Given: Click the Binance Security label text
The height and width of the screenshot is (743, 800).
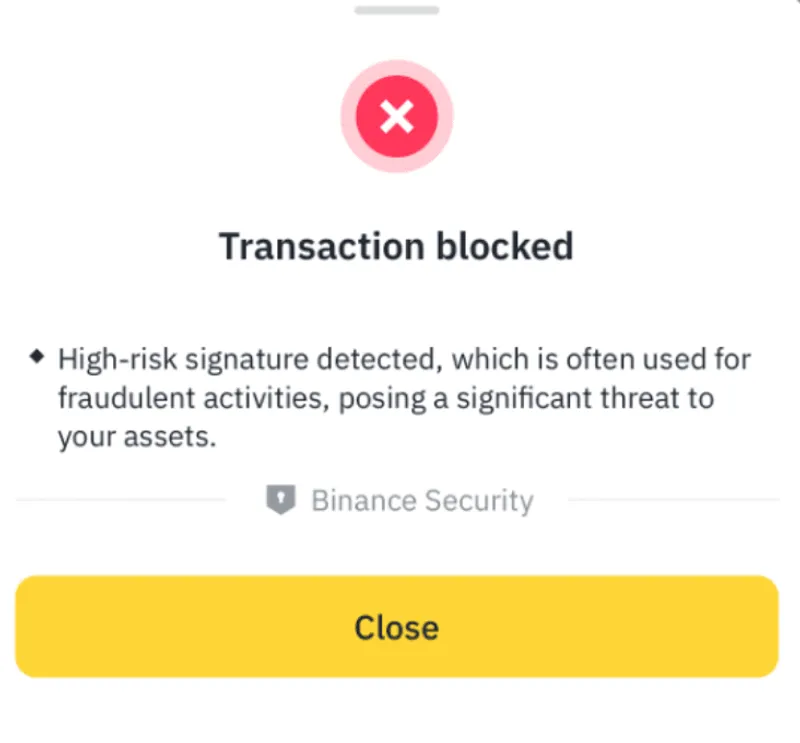Looking at the screenshot, I should pos(424,500).
